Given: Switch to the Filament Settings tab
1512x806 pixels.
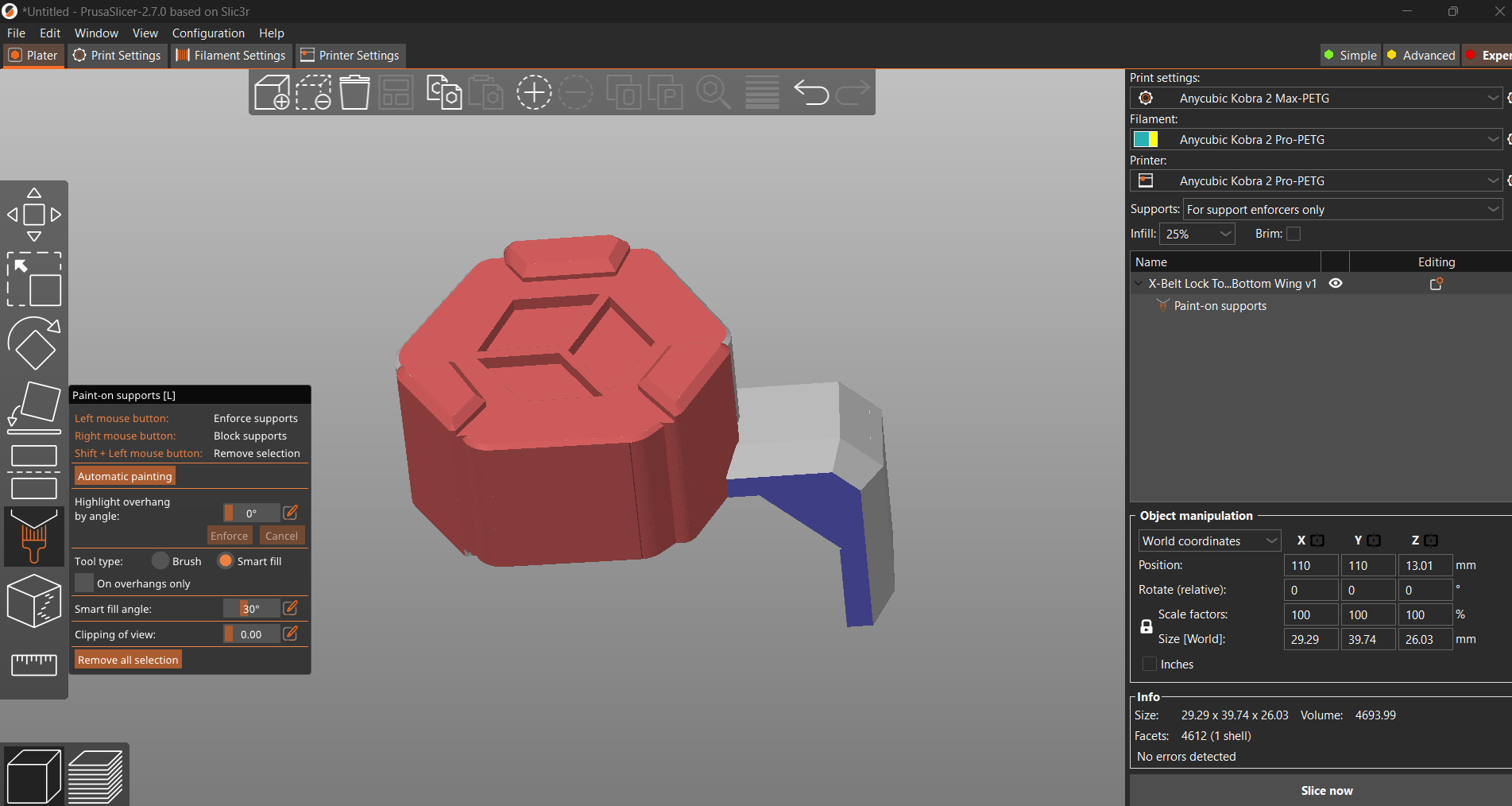Looking at the screenshot, I should click(x=230, y=56).
